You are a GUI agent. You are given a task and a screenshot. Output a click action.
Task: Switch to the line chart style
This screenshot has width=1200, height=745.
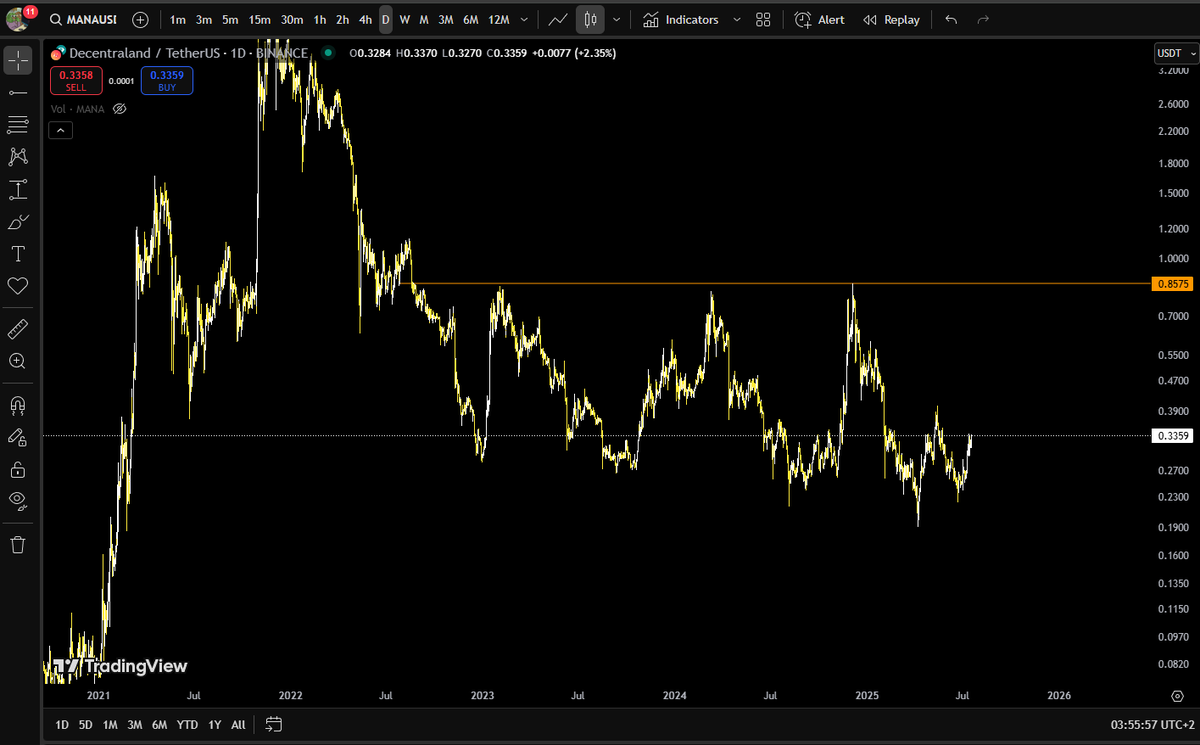pos(558,19)
